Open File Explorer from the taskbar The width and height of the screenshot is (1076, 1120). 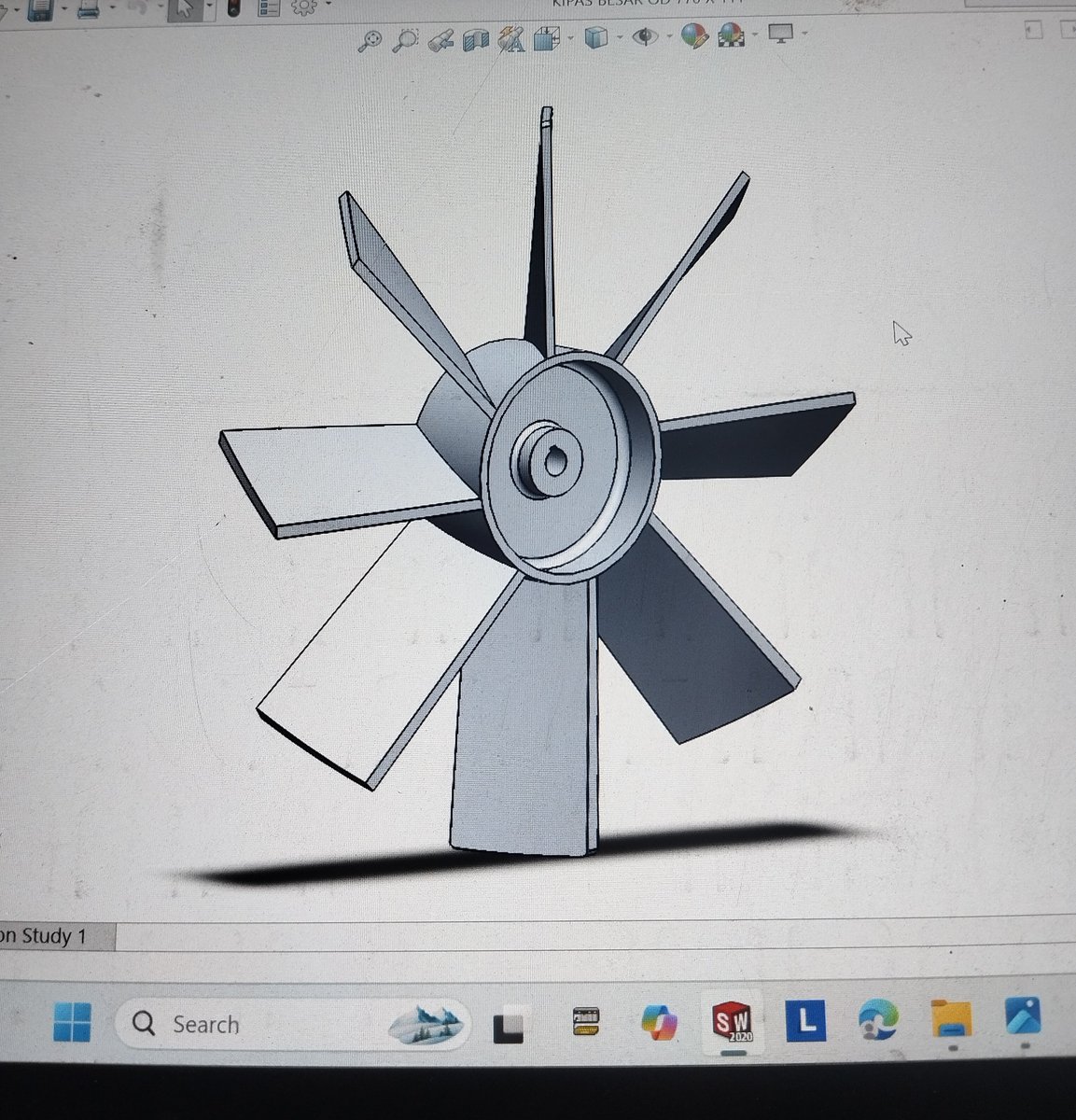tap(951, 1016)
